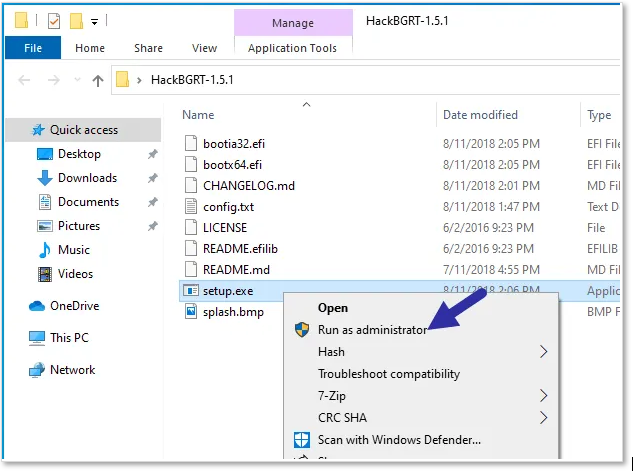Expand the Recent locations dropdown arrow
633x471 pixels.
pyautogui.click(x=77, y=80)
